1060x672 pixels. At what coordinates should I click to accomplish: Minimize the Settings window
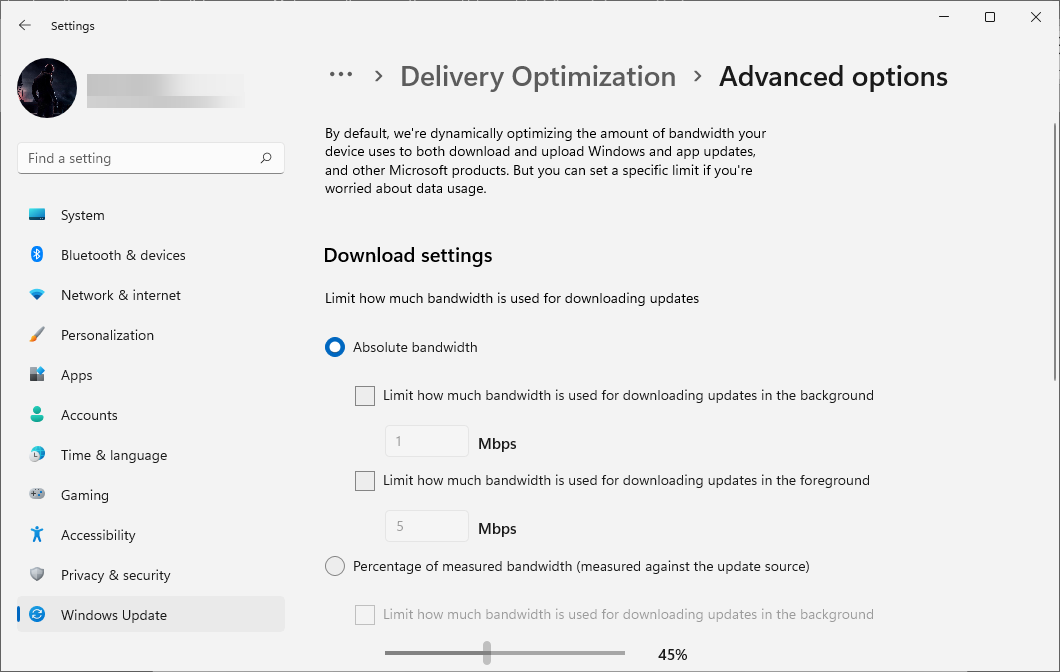point(944,17)
